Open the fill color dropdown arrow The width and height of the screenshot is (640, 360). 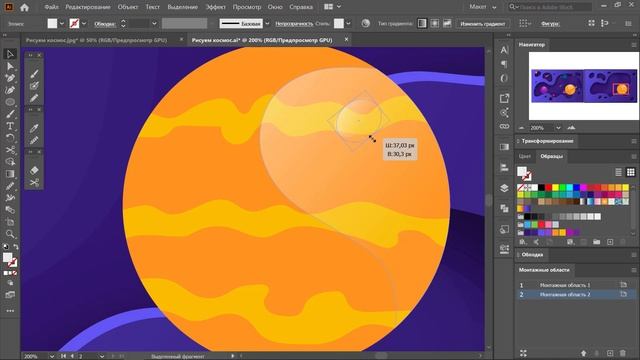[62, 24]
